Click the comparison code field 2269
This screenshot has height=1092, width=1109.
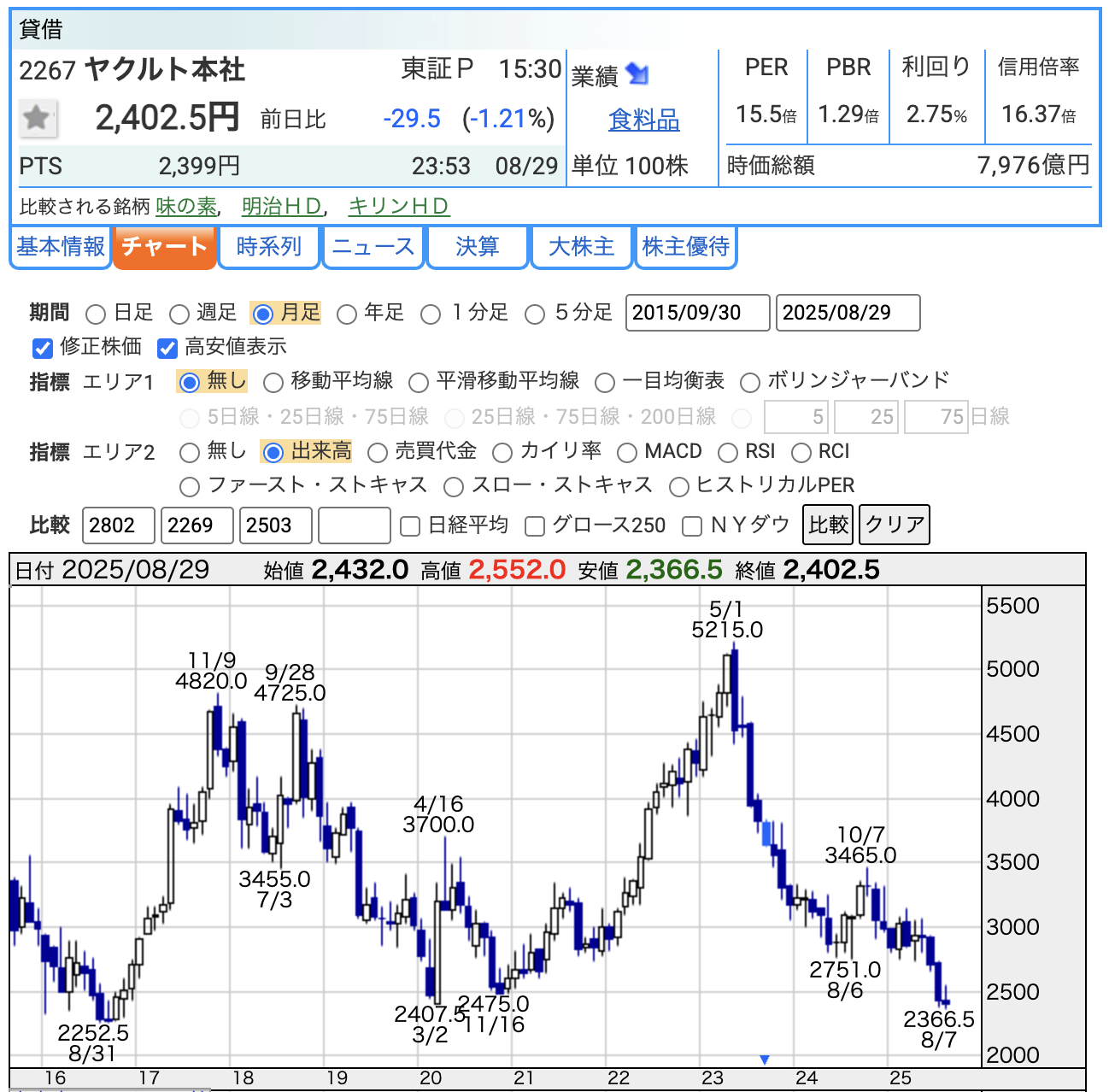click(197, 525)
